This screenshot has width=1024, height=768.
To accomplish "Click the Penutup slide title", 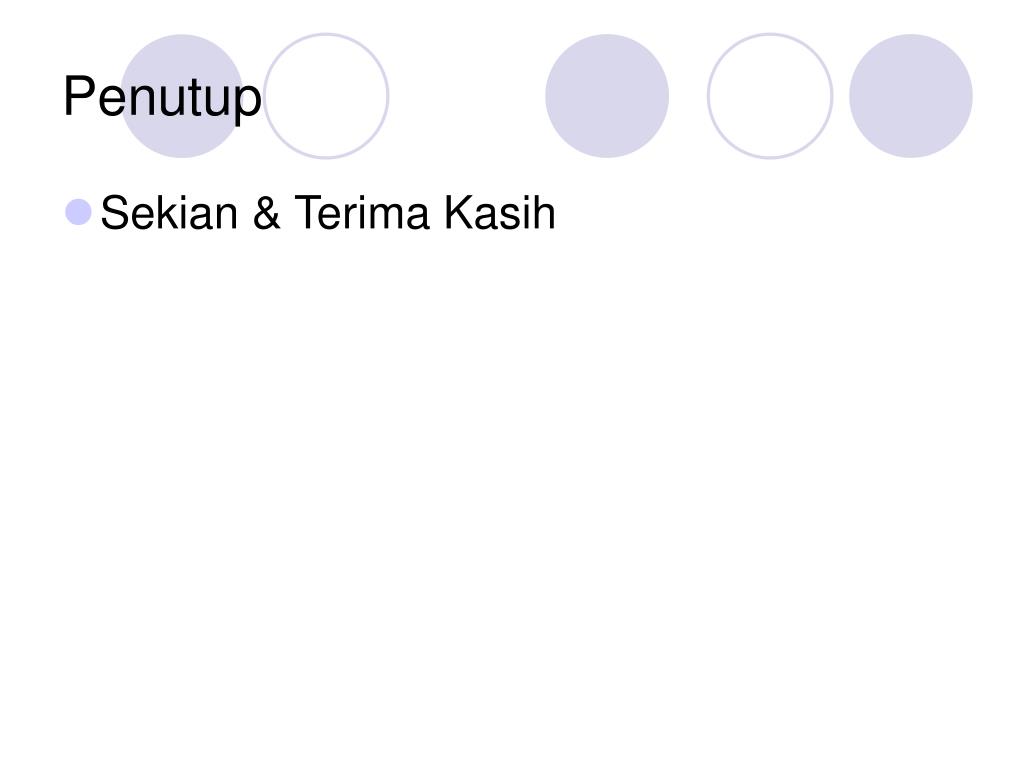I will (x=162, y=98).
